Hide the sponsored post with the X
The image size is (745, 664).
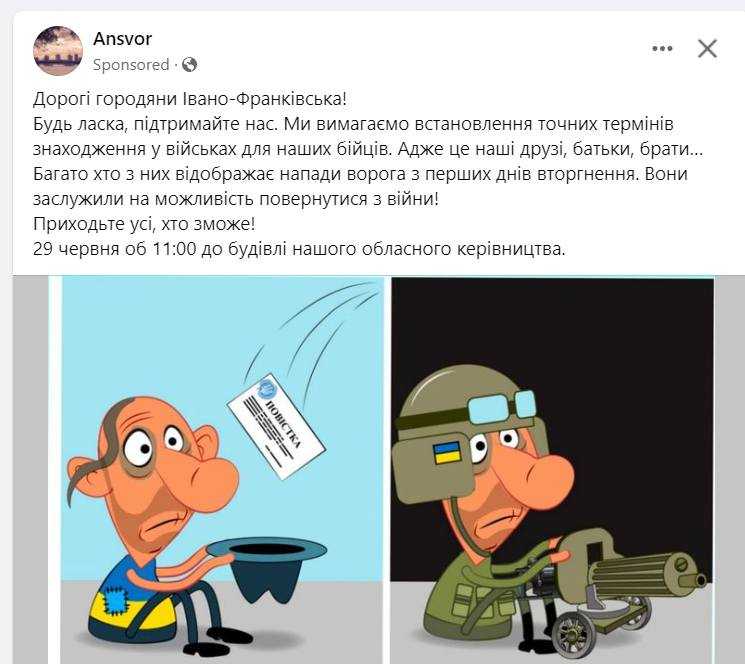pyautogui.click(x=707, y=48)
